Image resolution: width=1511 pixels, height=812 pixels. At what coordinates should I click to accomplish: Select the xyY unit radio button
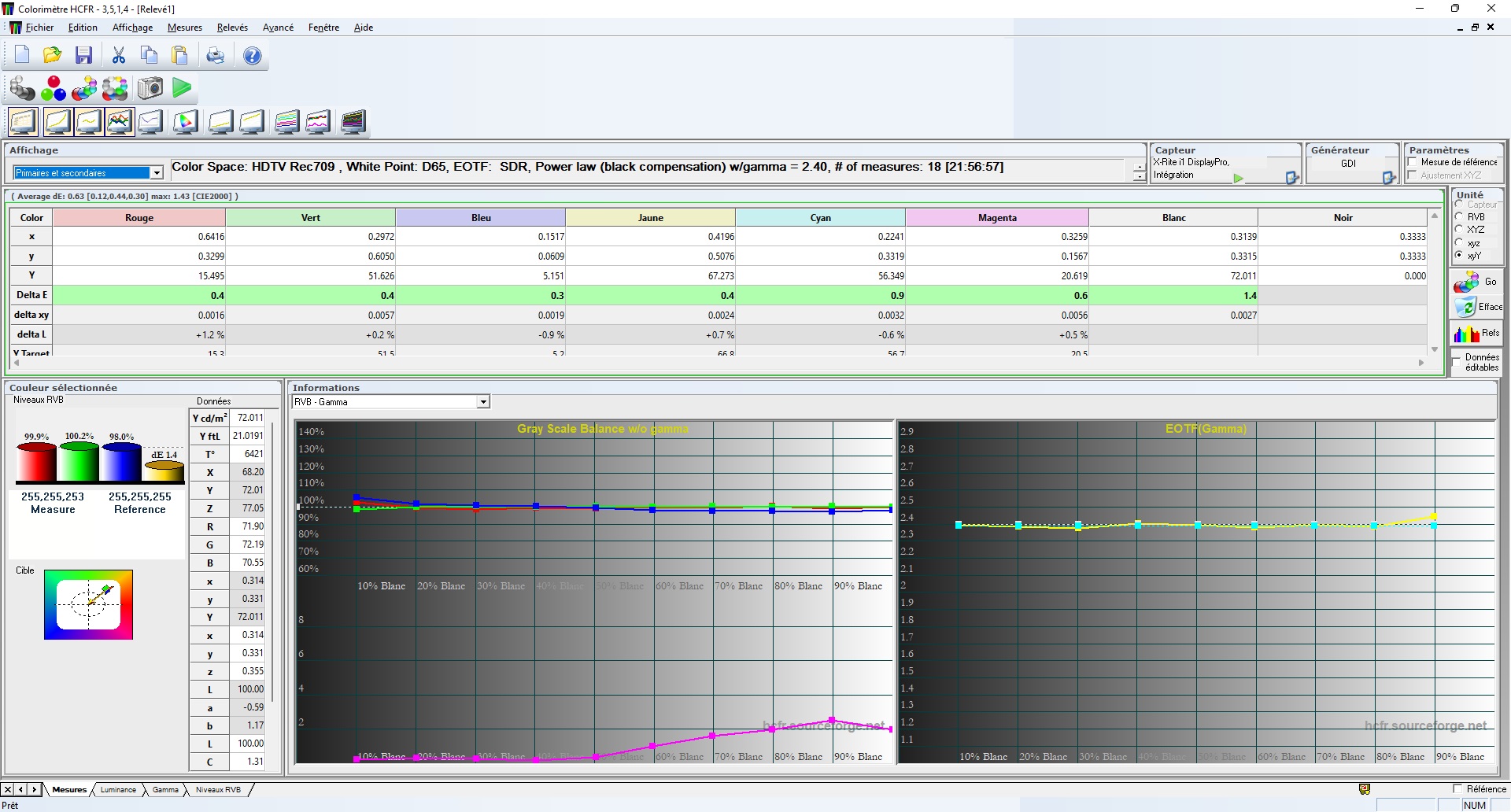[1460, 255]
